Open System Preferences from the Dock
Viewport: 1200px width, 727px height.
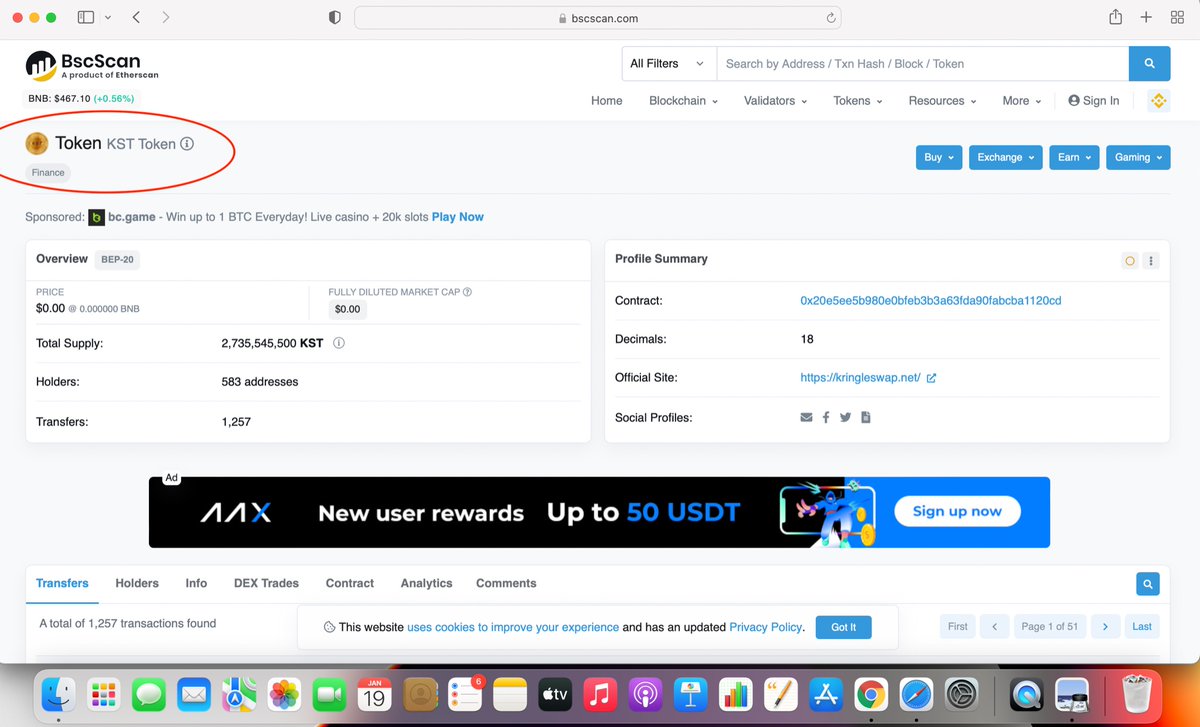tap(961, 693)
